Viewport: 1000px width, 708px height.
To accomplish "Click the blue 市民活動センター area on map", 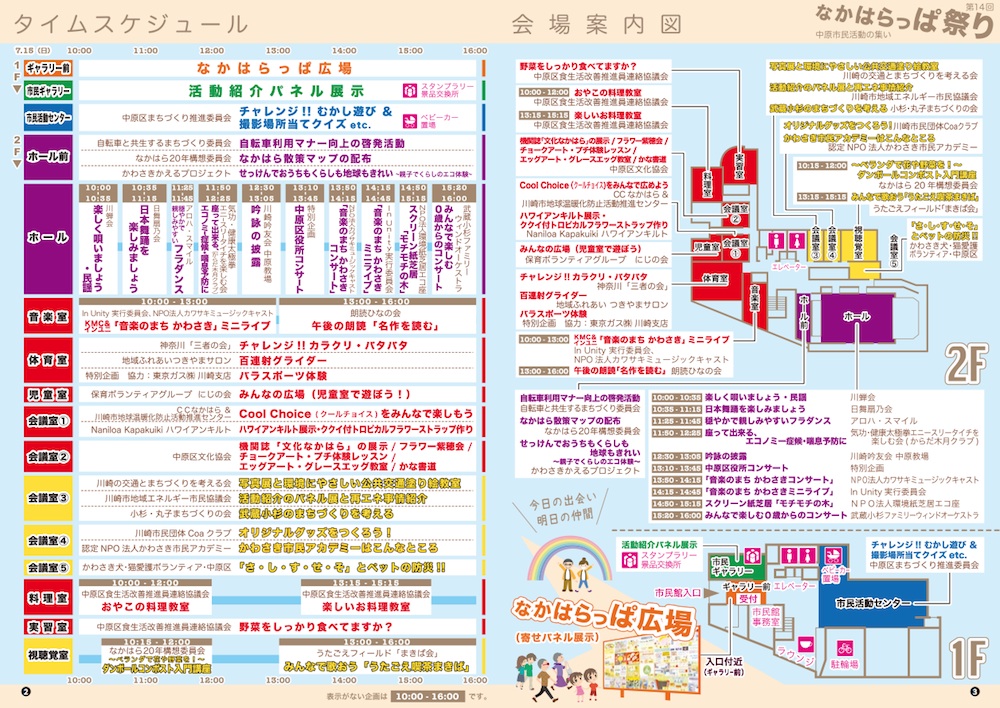I will pyautogui.click(x=871, y=602).
